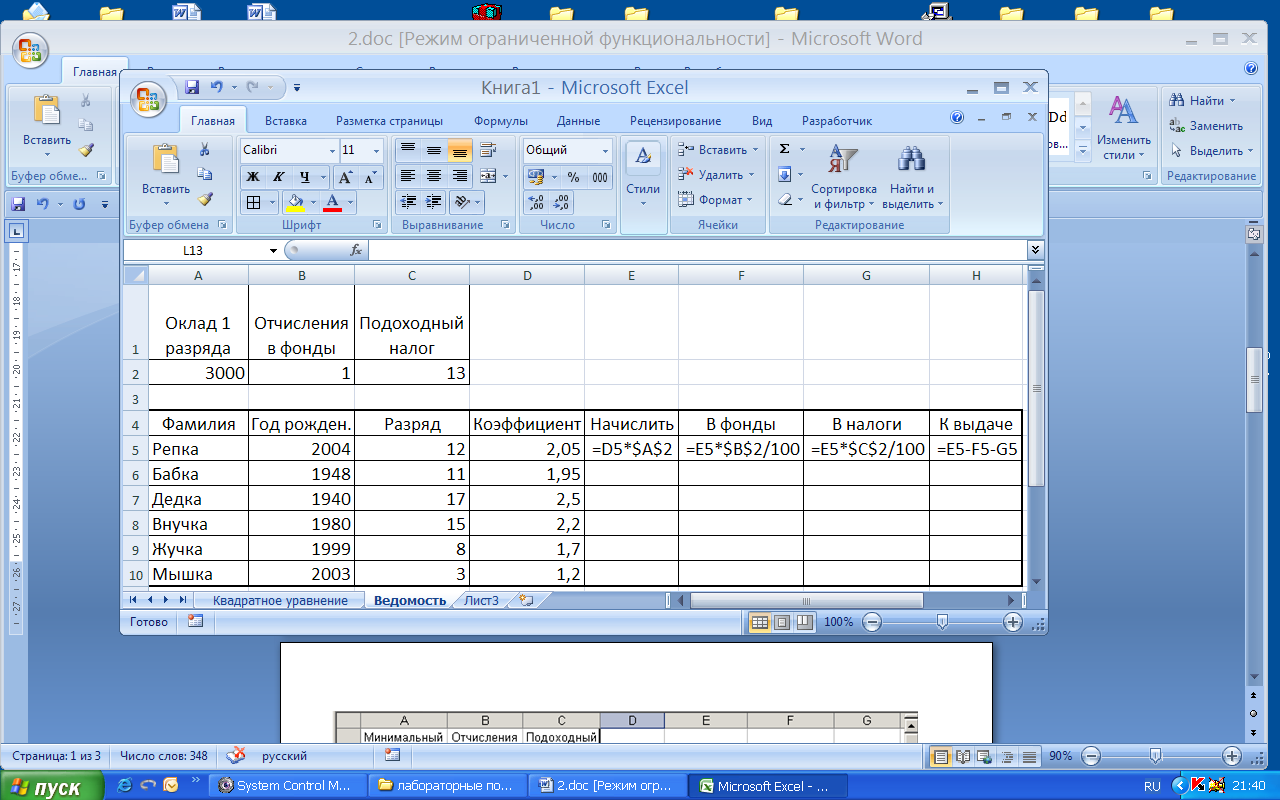Decrease font size with the small A icon
The image size is (1280, 800).
tap(370, 177)
